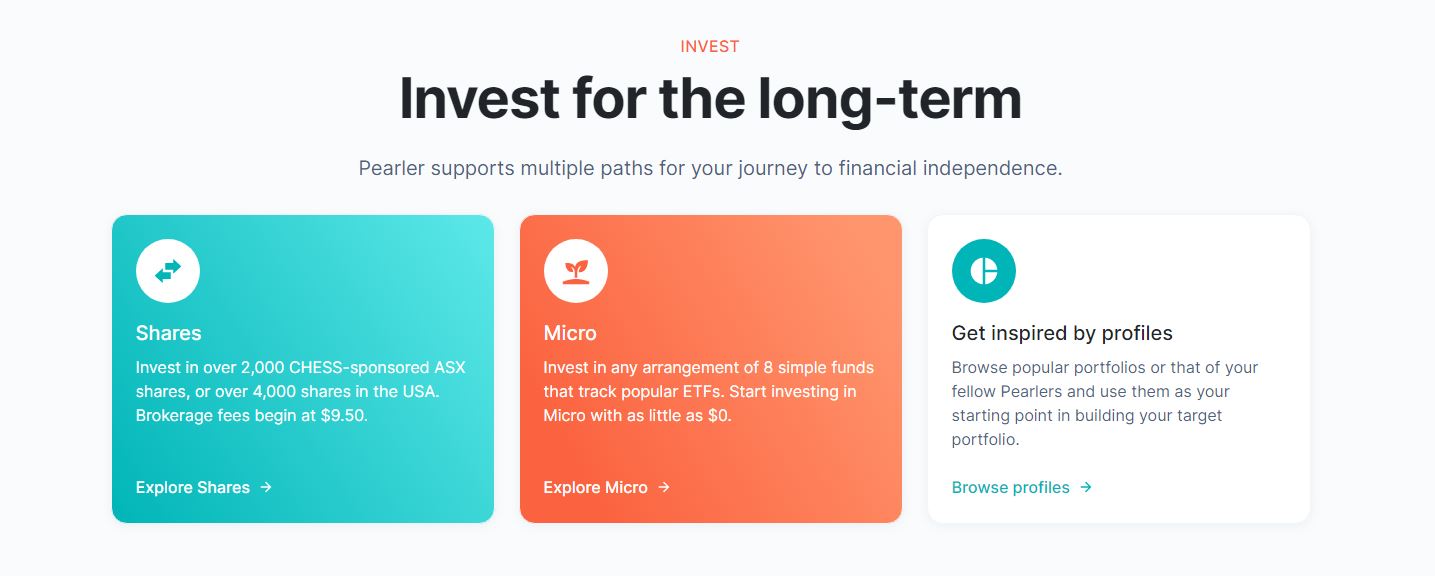Image resolution: width=1435 pixels, height=576 pixels.
Task: Open the Explore Micro link
Action: tap(594, 488)
